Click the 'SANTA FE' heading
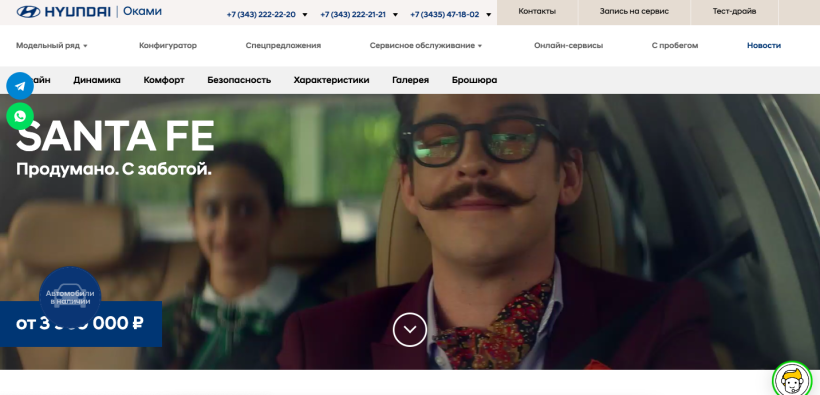This screenshot has width=820, height=395. point(115,136)
